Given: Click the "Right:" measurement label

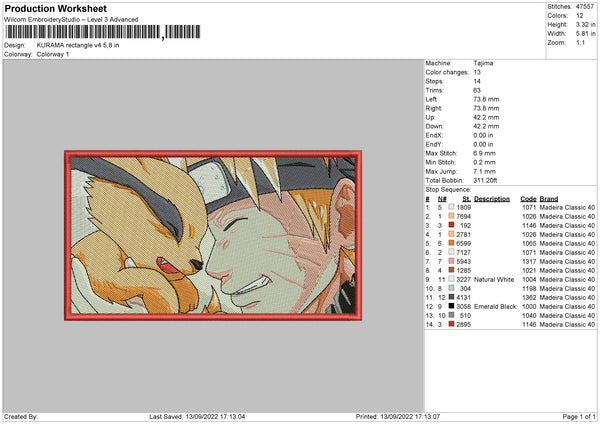Looking at the screenshot, I should coord(434,108).
